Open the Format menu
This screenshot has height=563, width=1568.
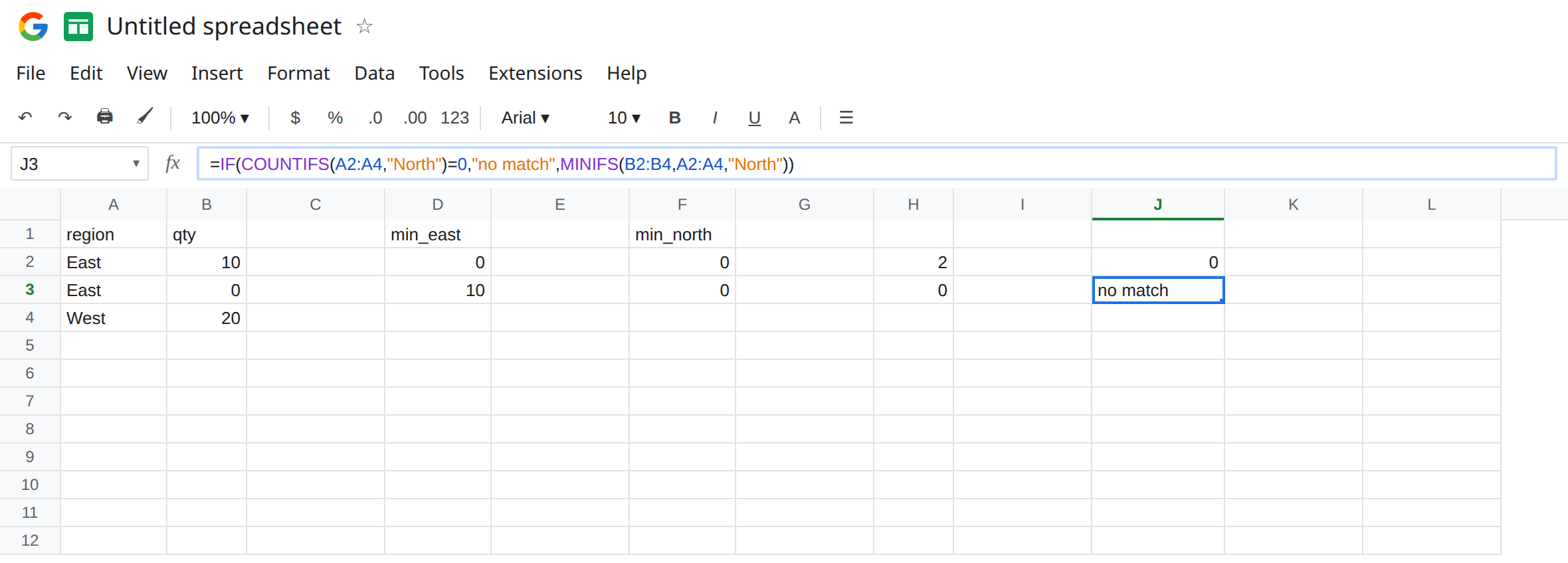298,73
